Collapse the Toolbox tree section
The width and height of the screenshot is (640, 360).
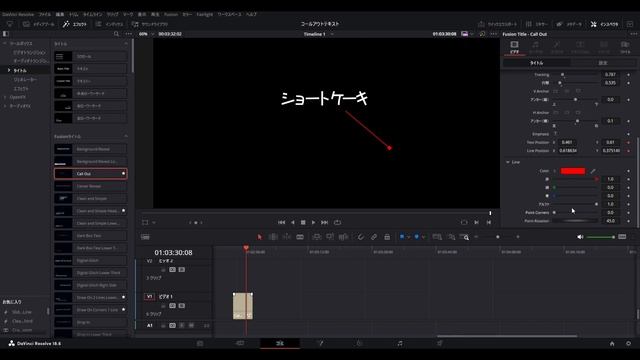[x=5, y=43]
